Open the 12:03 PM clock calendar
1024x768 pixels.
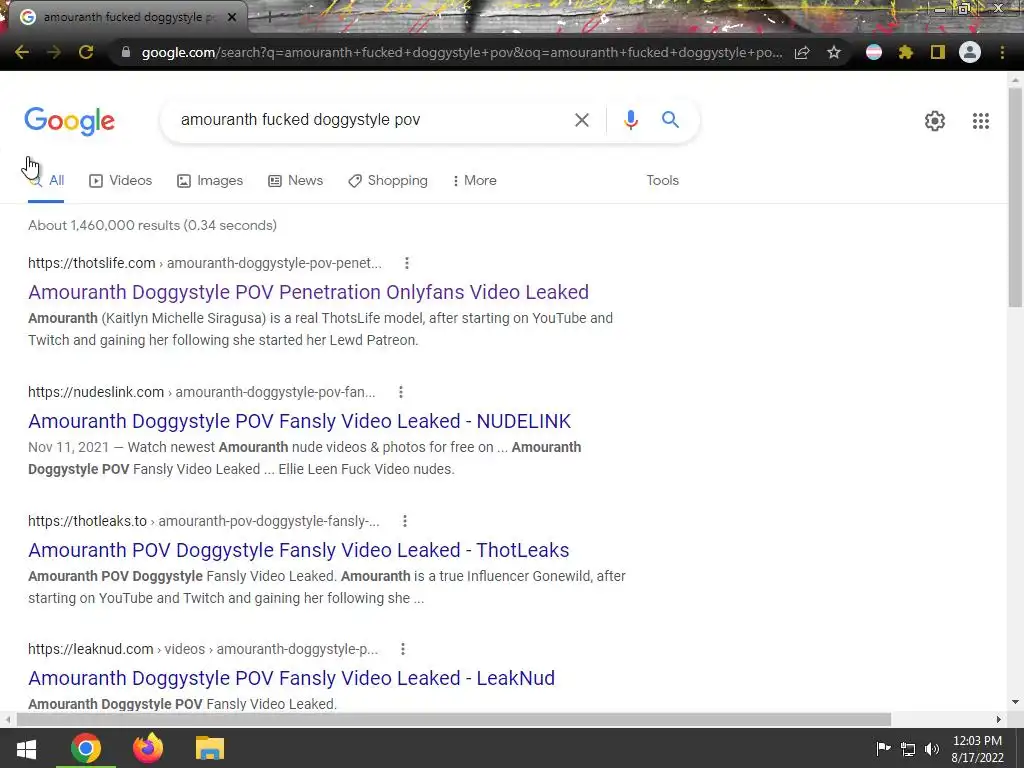977,749
